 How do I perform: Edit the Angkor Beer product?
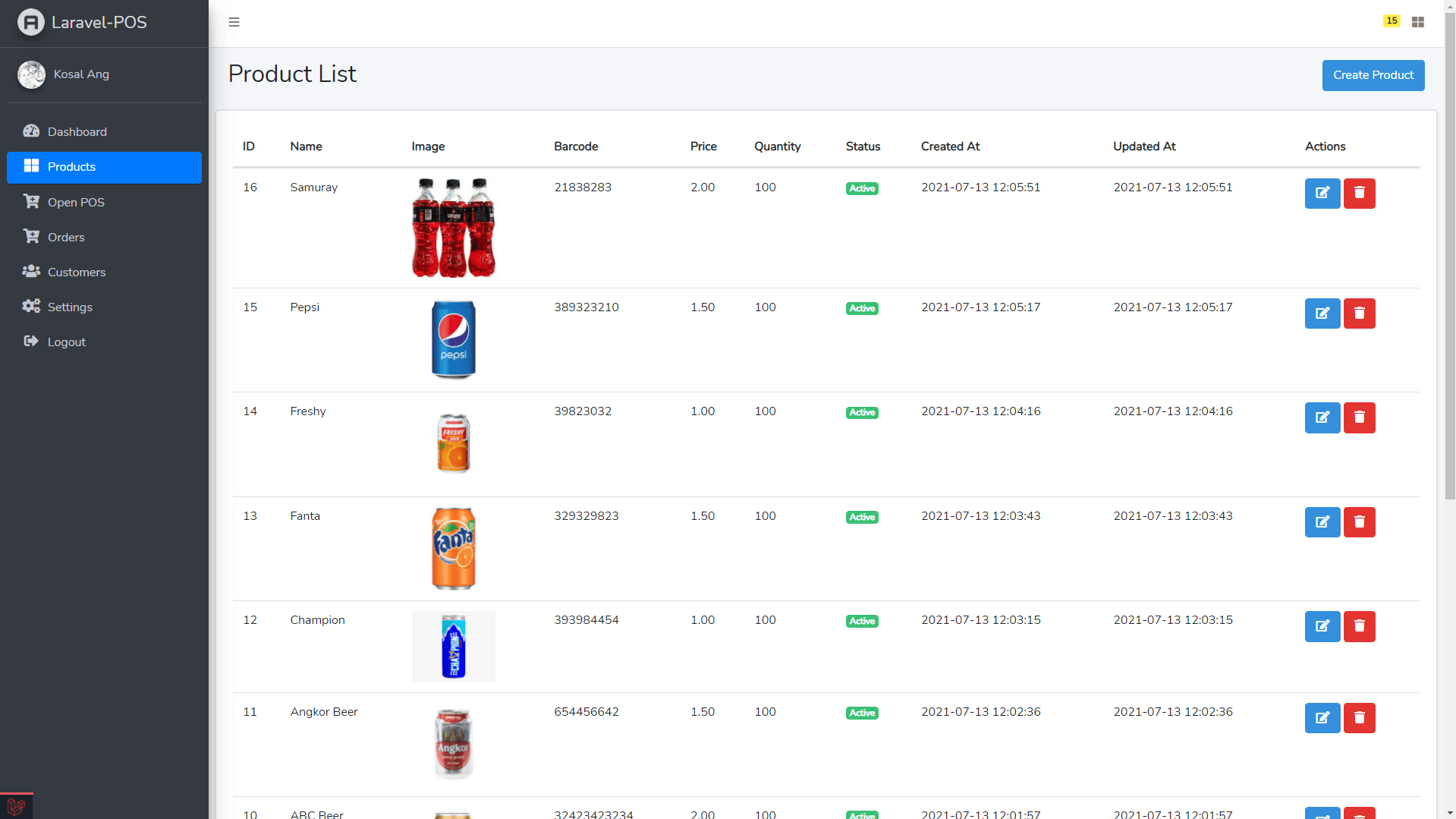click(1322, 717)
